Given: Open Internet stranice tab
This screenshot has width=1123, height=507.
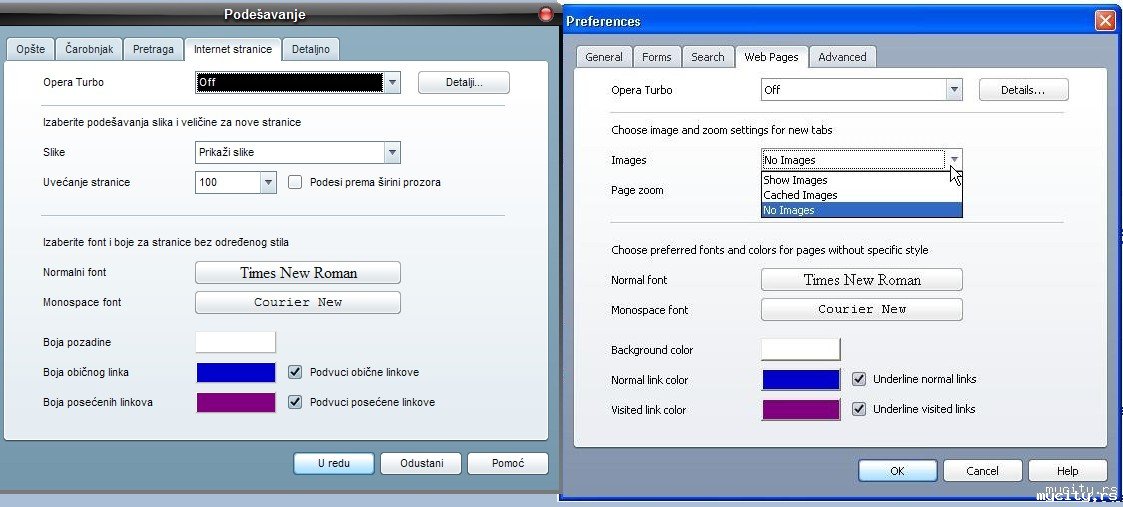Looking at the screenshot, I should tap(233, 49).
